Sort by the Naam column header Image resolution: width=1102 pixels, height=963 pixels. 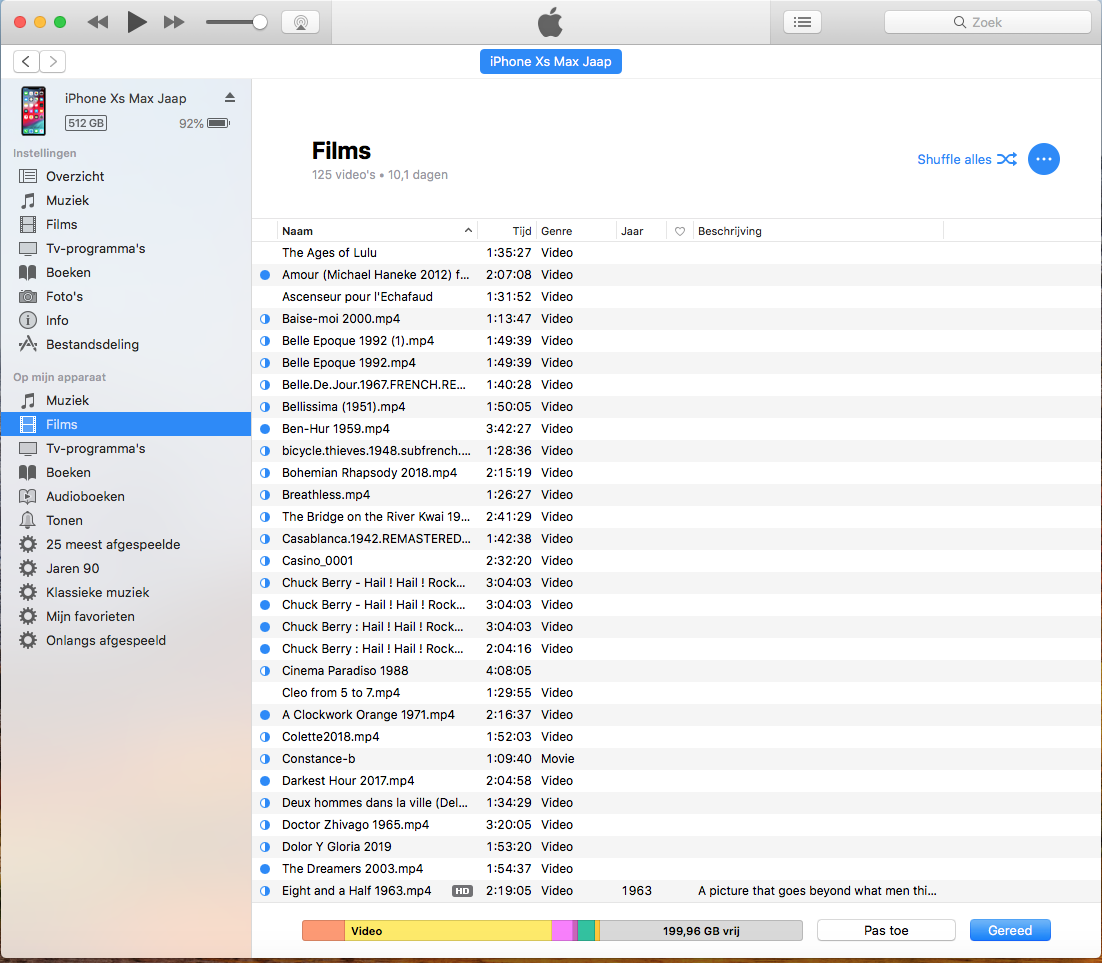coord(377,231)
